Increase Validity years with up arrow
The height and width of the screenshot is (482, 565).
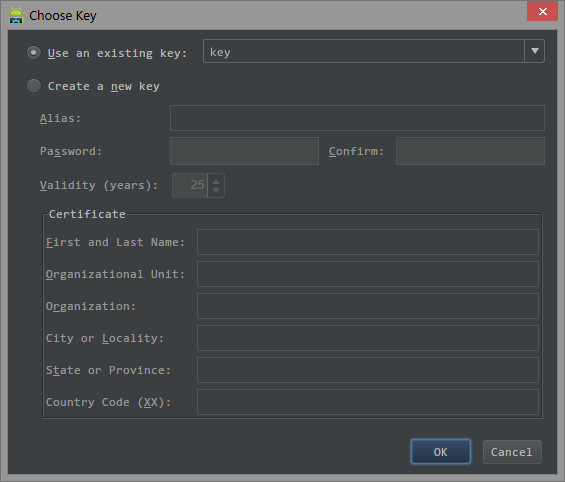(216, 181)
